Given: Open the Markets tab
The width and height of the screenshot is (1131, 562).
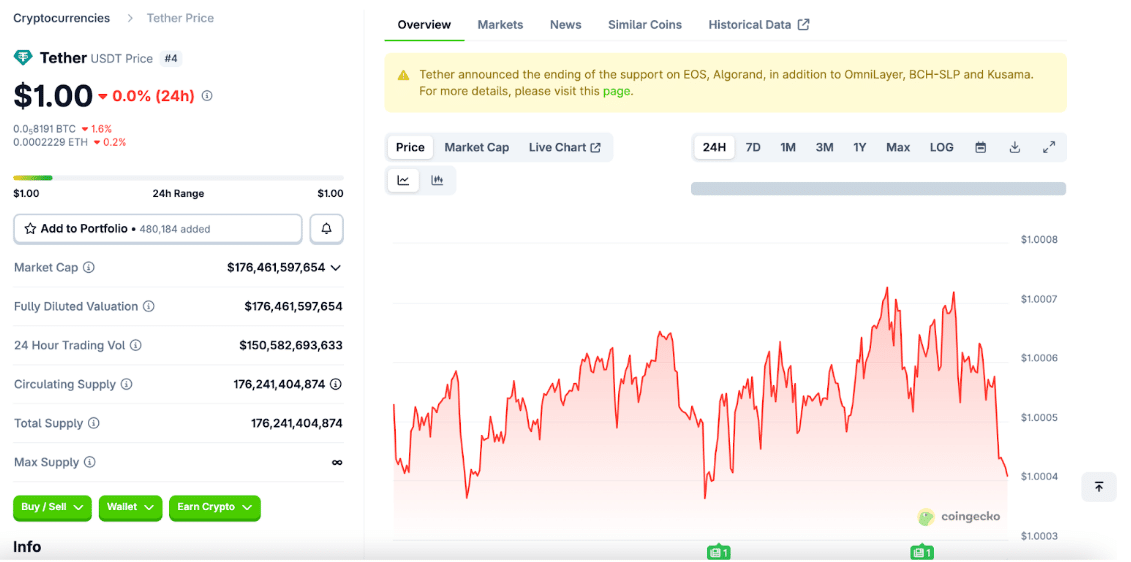Looking at the screenshot, I should coord(500,25).
